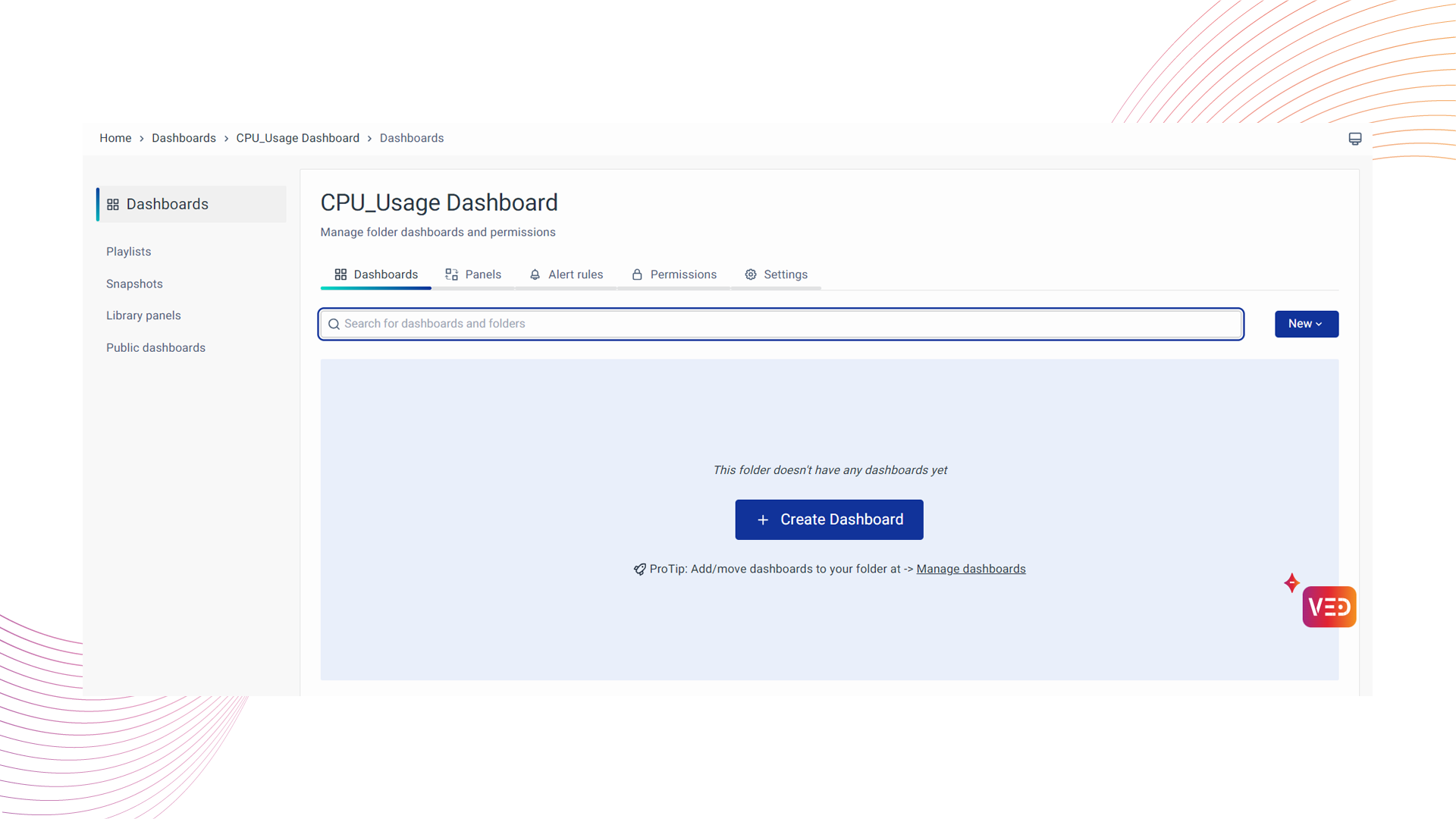
Task: Click the search magnifier icon
Action: (x=334, y=325)
